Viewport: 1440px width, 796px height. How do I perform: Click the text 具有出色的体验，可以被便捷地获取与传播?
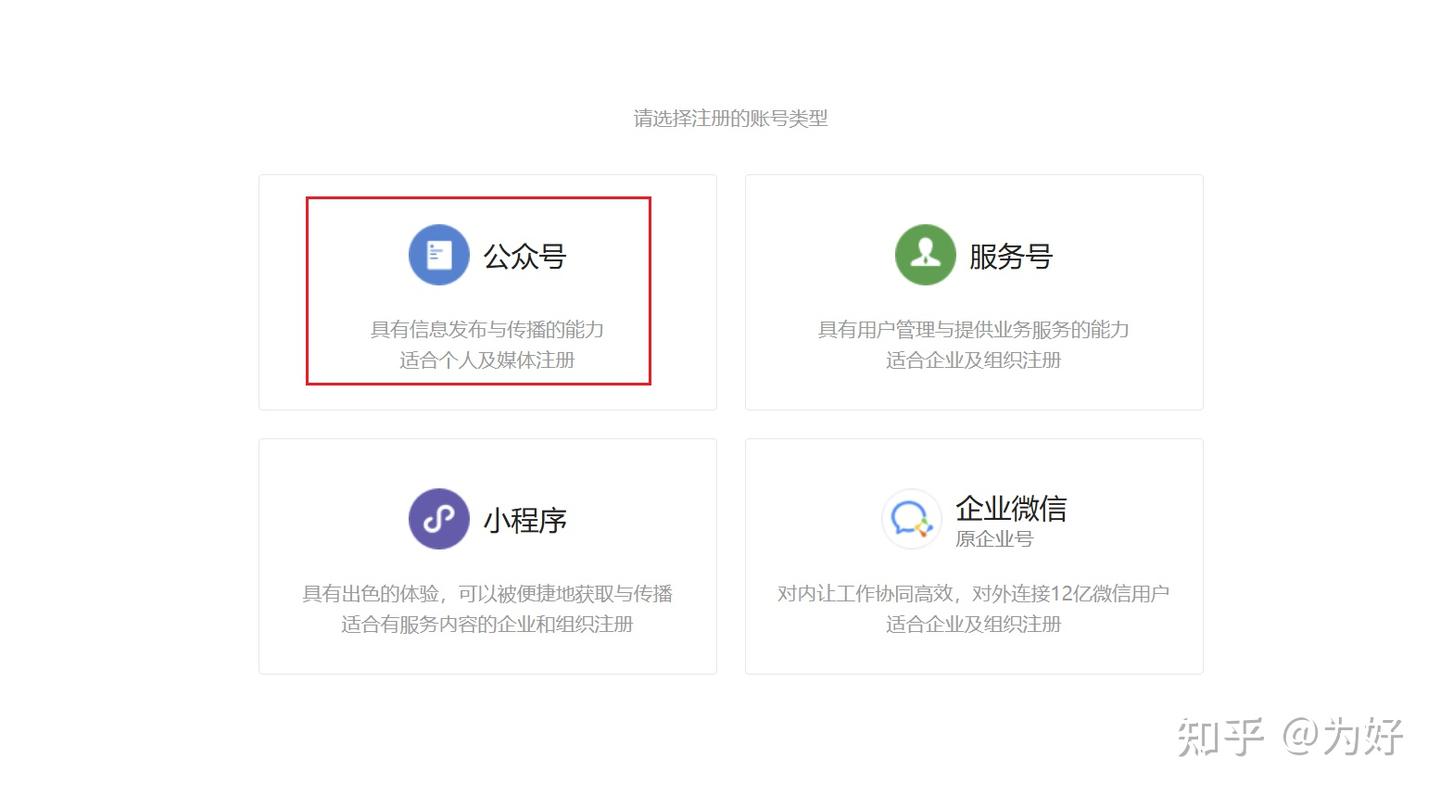point(487,593)
